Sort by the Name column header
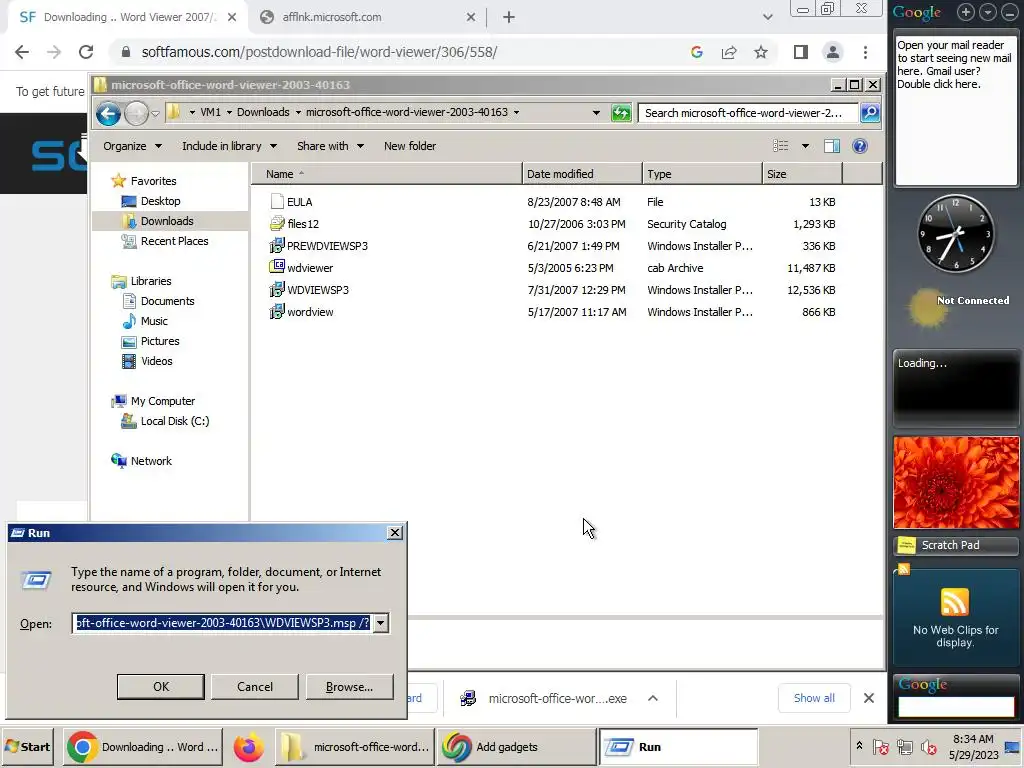 point(387,174)
